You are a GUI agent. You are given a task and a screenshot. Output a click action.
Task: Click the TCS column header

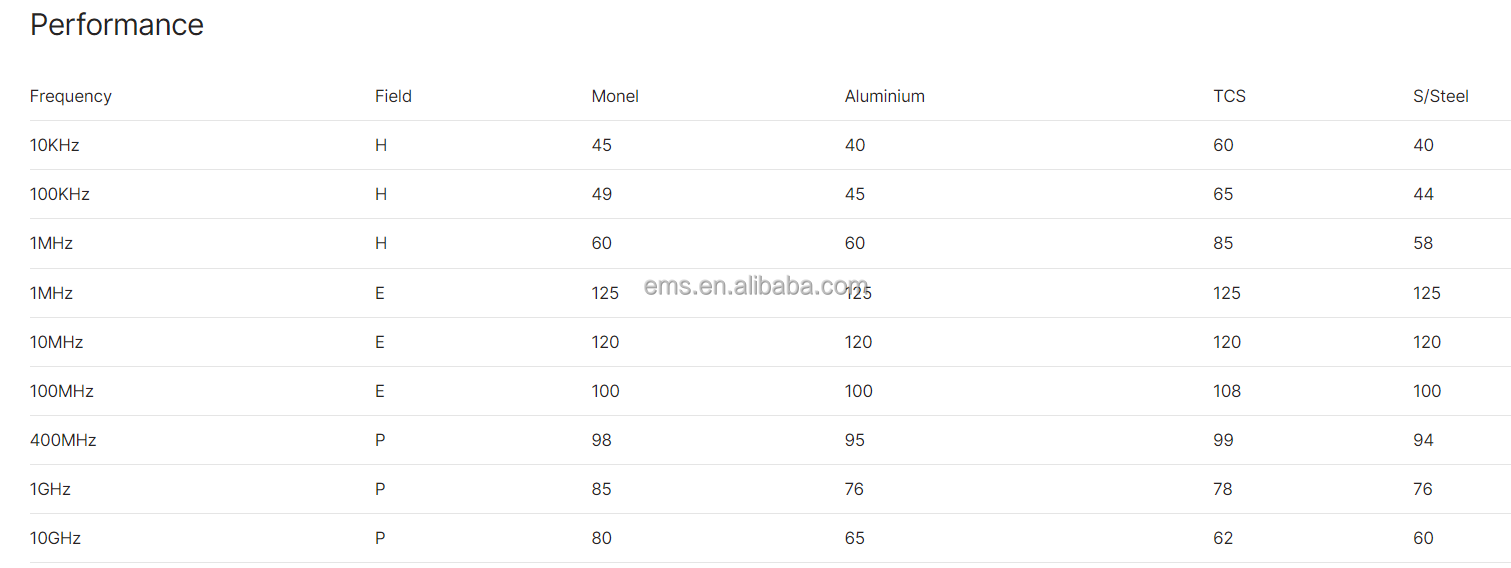point(1229,96)
